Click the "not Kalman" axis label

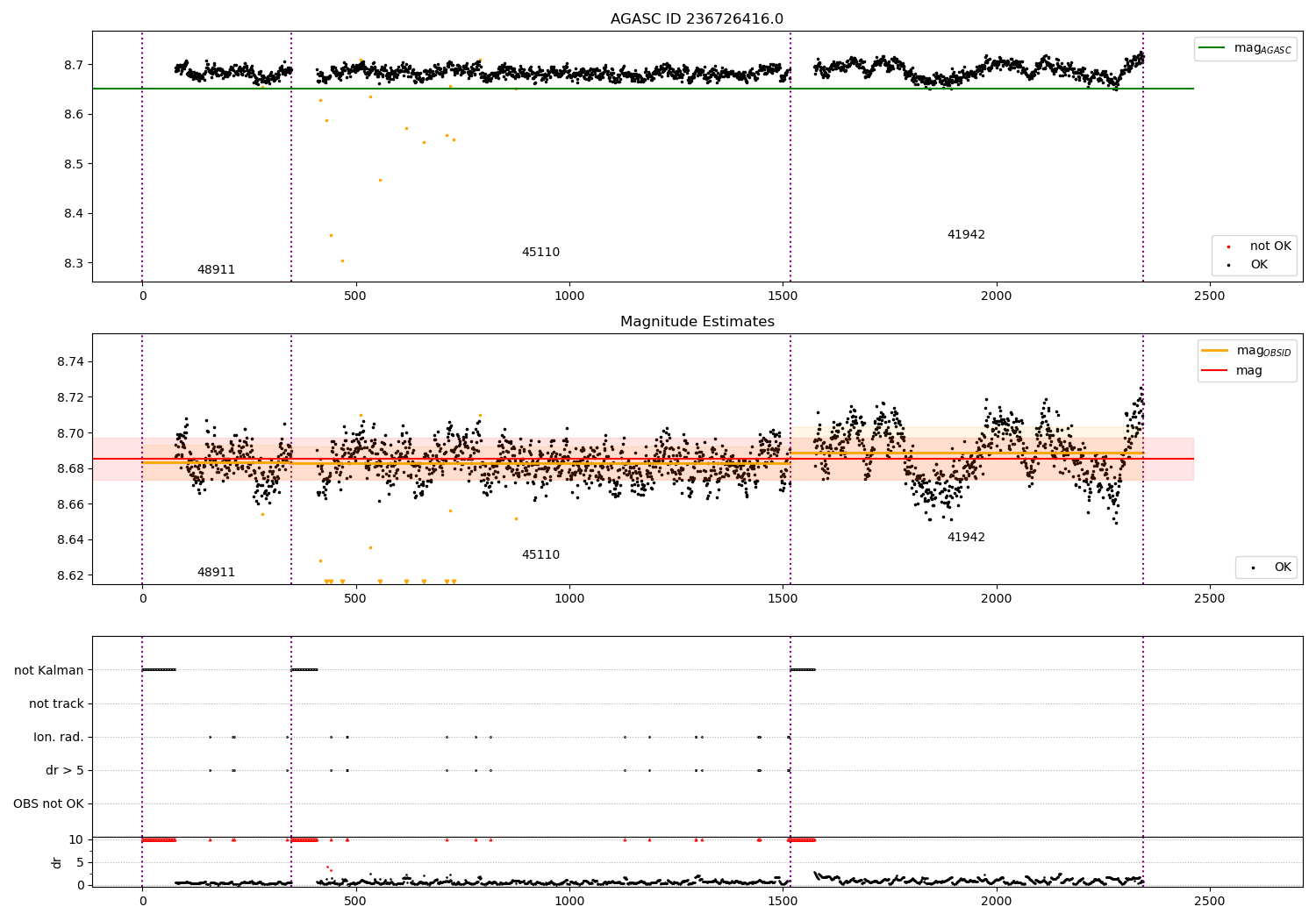(49, 671)
